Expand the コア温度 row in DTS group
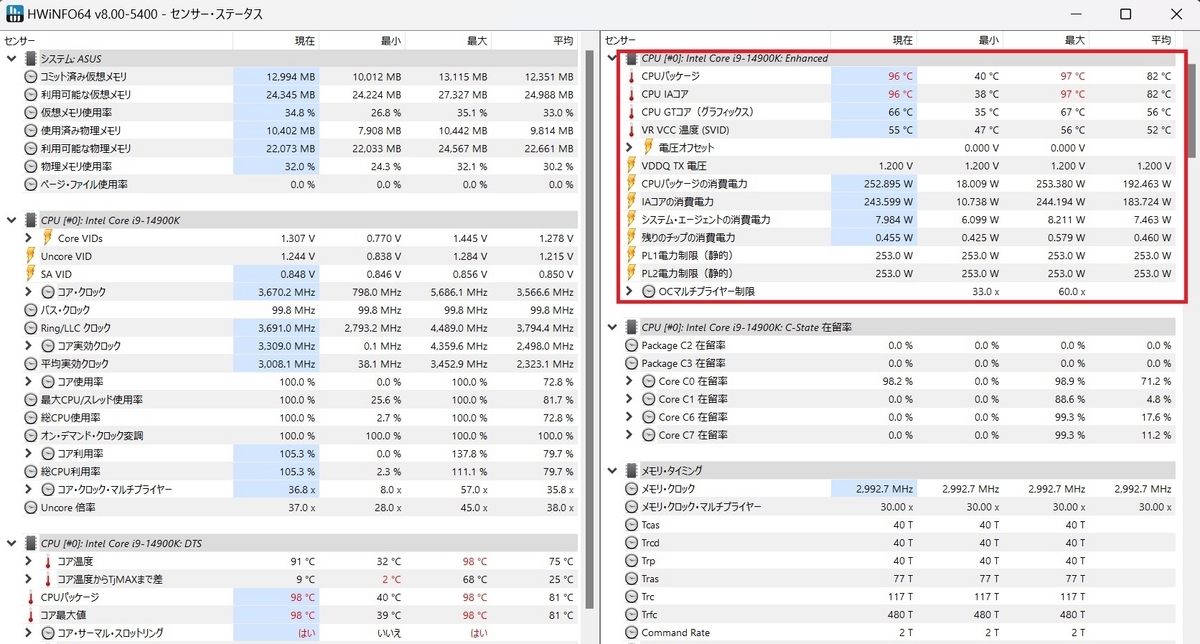 (28, 561)
